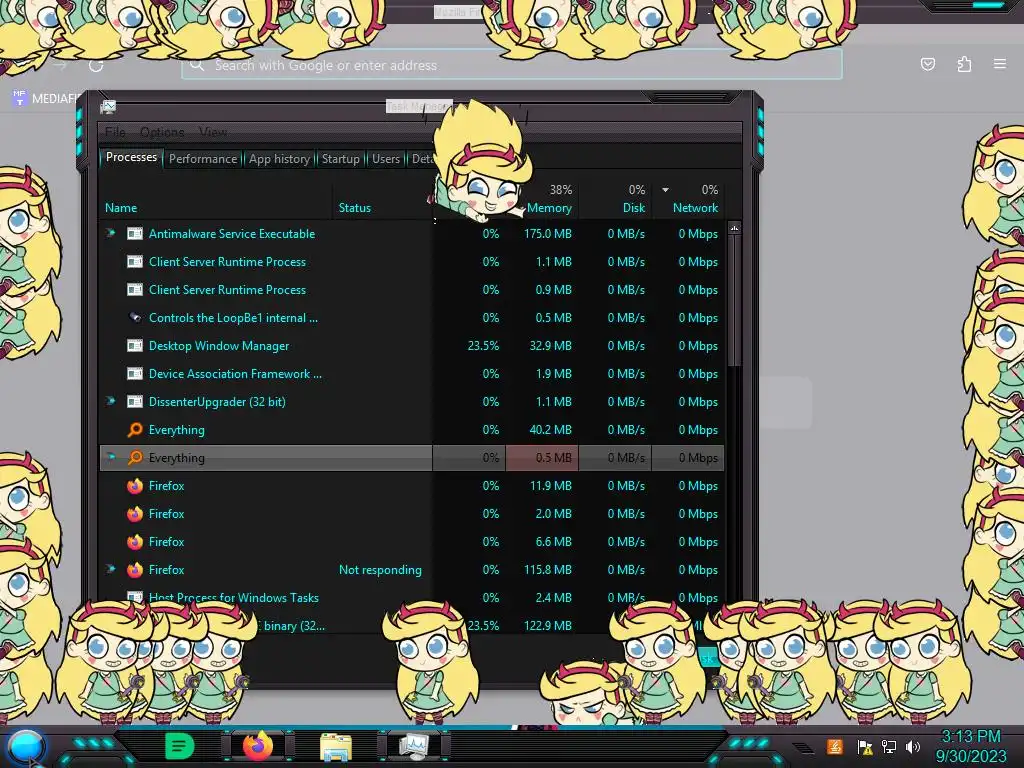The image size is (1024, 768).
Task: Open the Options menu in Task Manager
Action: pyautogui.click(x=162, y=132)
